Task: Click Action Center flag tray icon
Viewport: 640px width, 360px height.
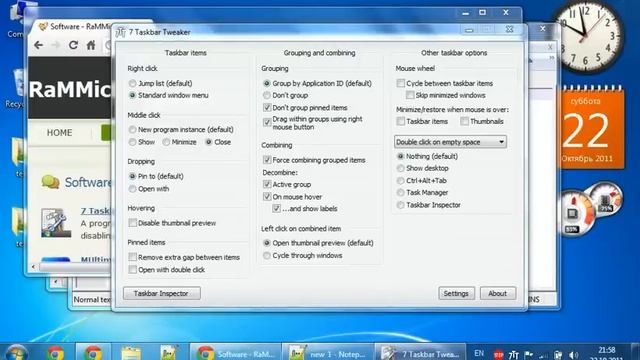Action: click(x=529, y=355)
